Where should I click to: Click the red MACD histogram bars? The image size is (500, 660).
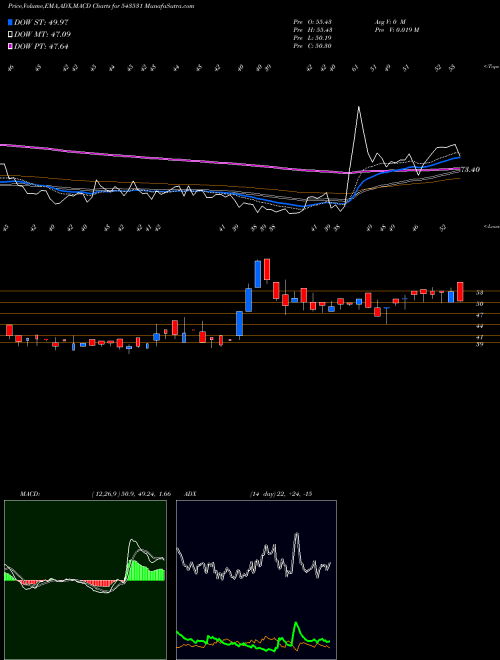pyautogui.click(x=99, y=583)
